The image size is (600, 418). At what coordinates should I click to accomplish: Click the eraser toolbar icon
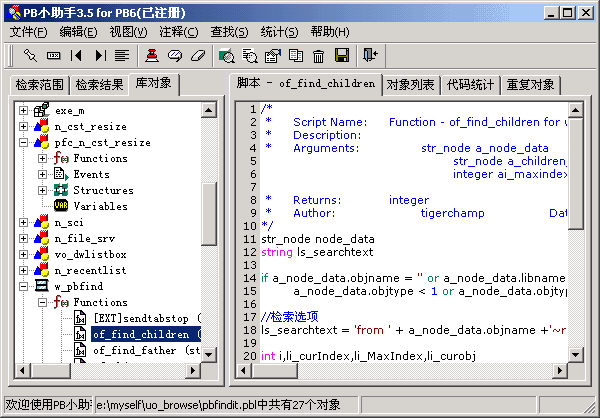[x=197, y=55]
